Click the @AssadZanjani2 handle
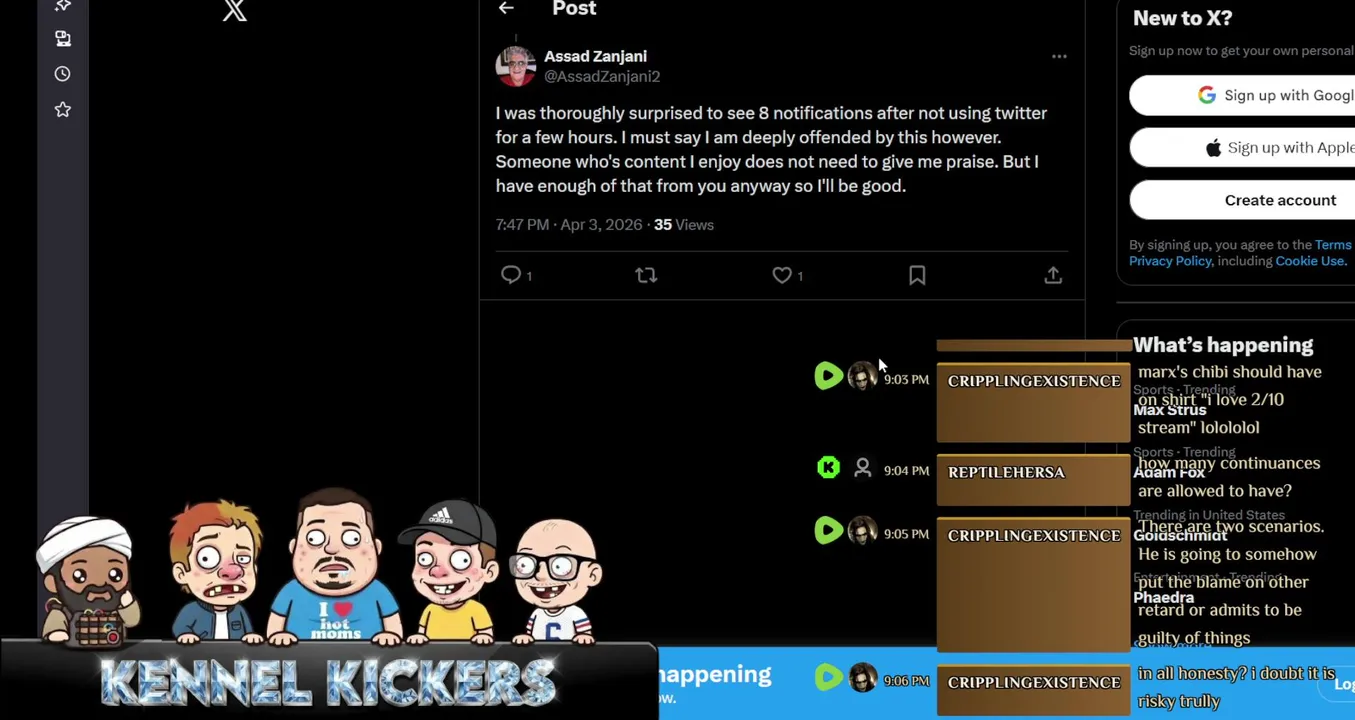The image size is (1355, 720). (x=602, y=76)
